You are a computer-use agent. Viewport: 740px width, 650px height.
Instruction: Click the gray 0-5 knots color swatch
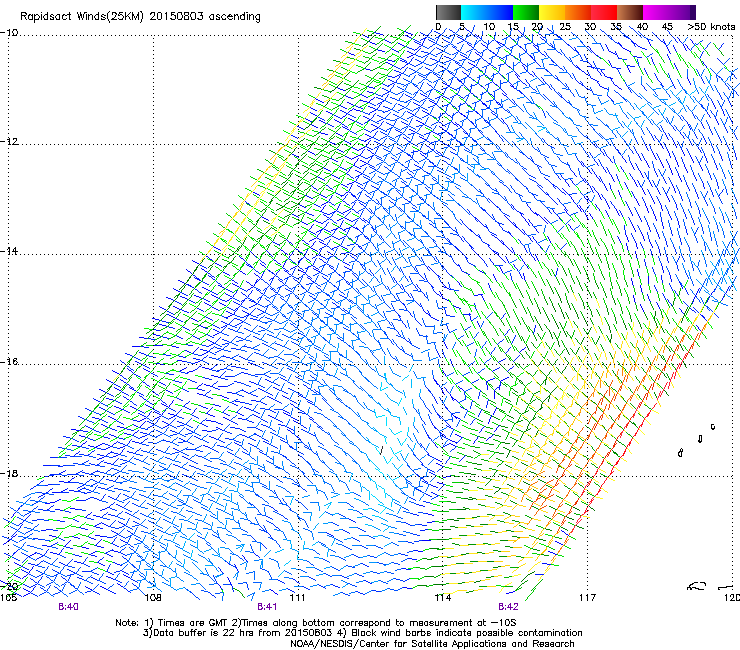(448, 12)
